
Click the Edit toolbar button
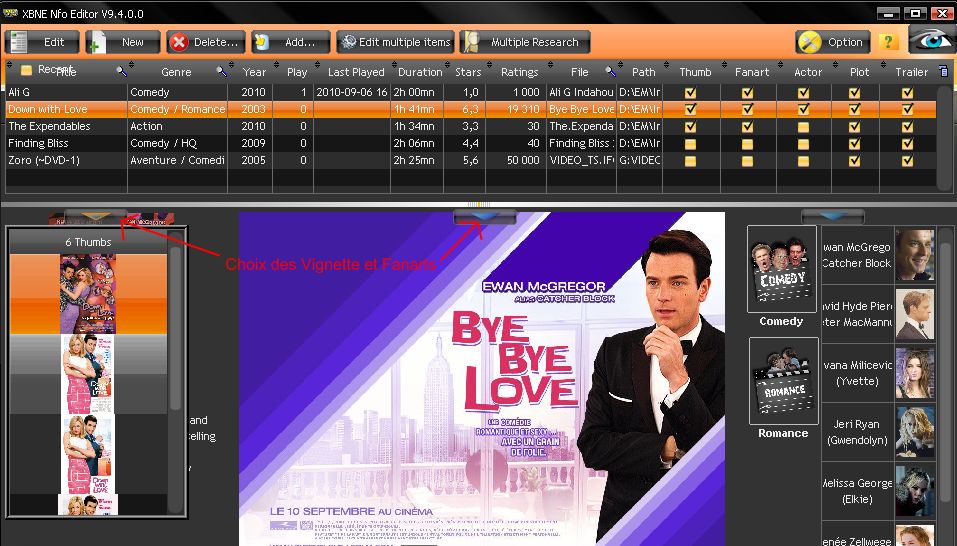[42, 42]
